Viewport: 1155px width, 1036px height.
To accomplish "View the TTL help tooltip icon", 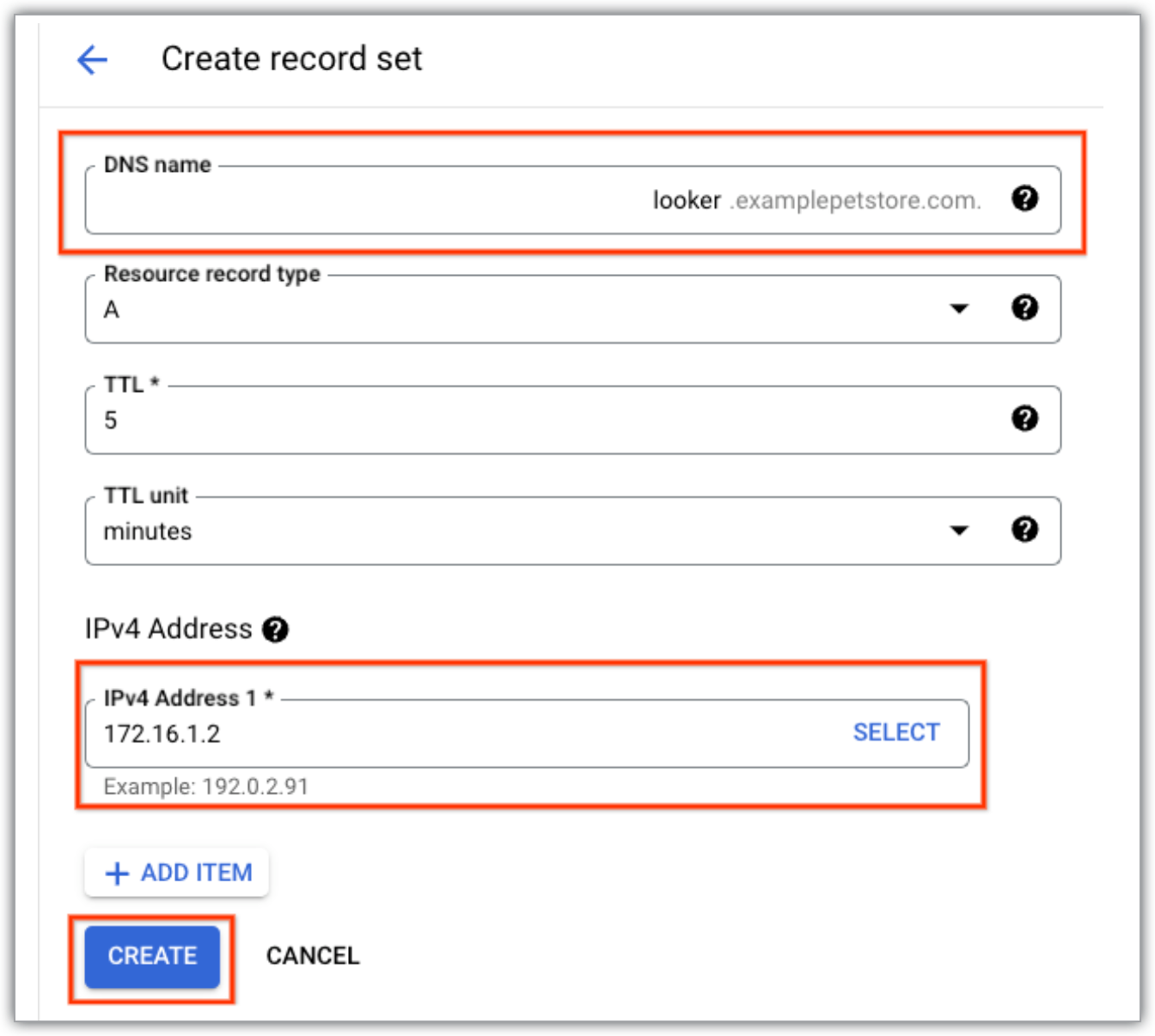I will (1024, 418).
